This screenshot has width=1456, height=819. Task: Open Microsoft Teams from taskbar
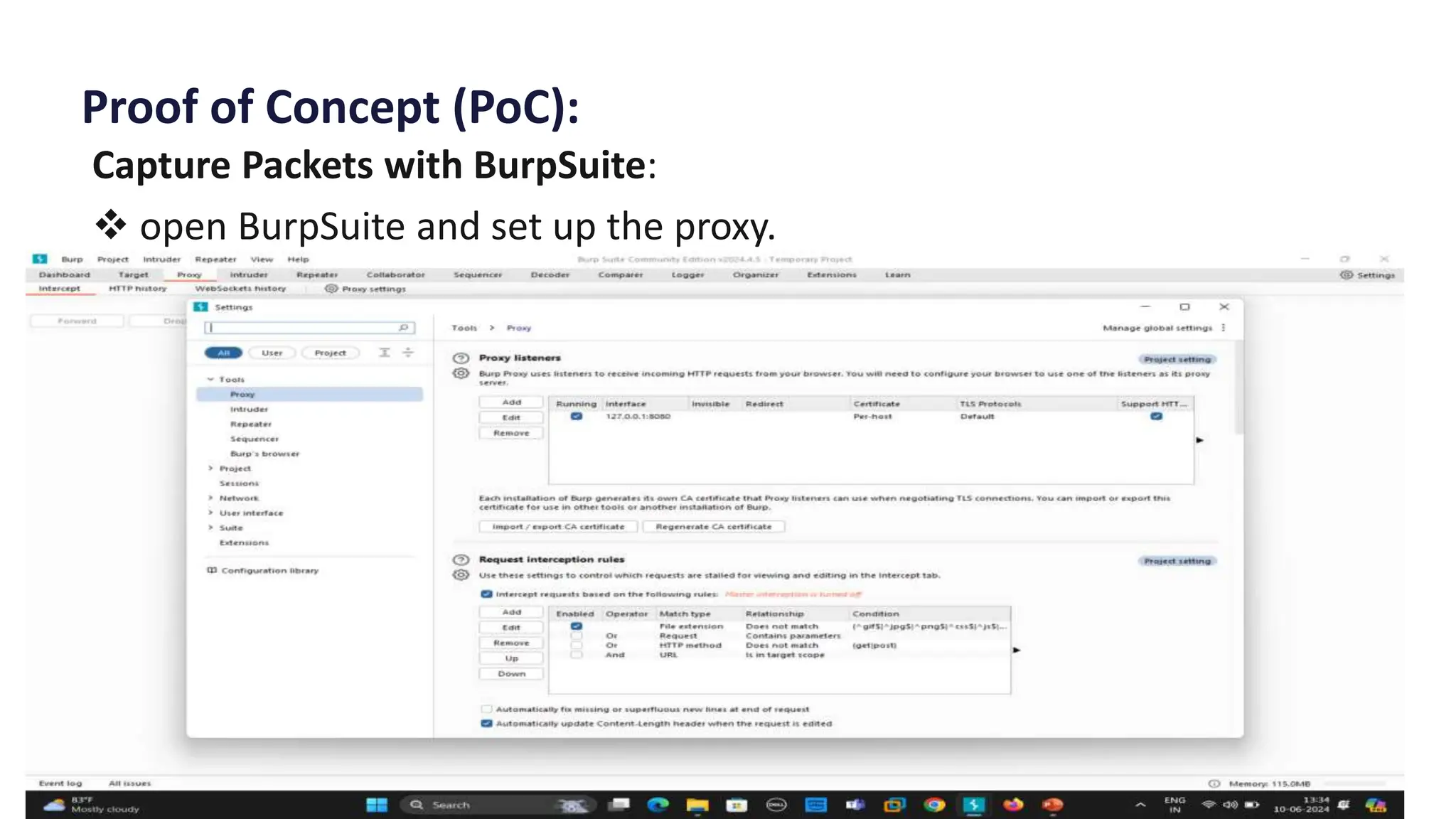click(855, 805)
